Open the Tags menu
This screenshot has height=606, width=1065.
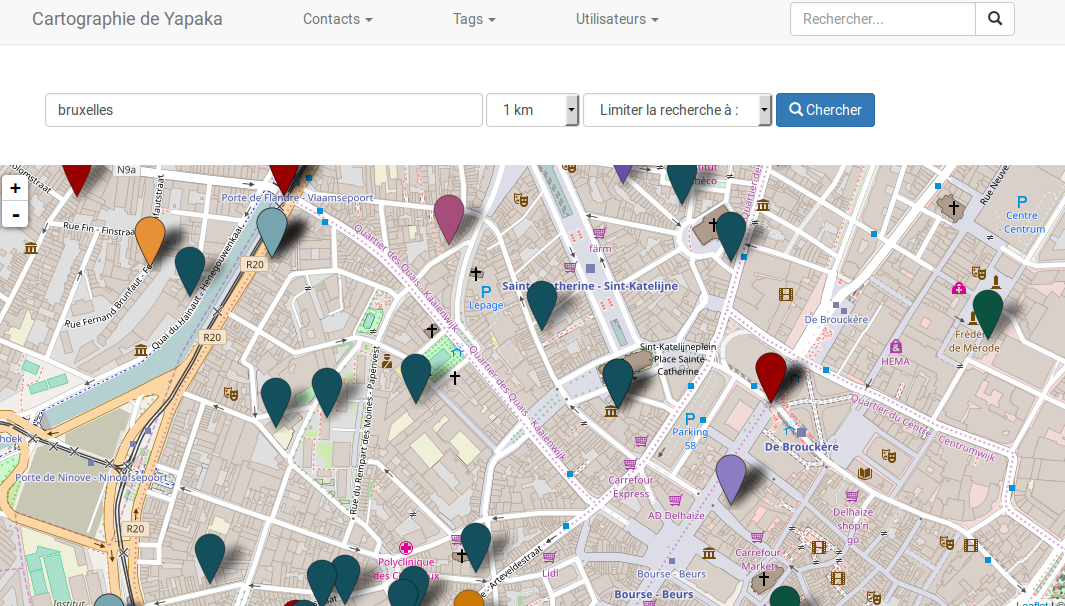click(x=473, y=19)
